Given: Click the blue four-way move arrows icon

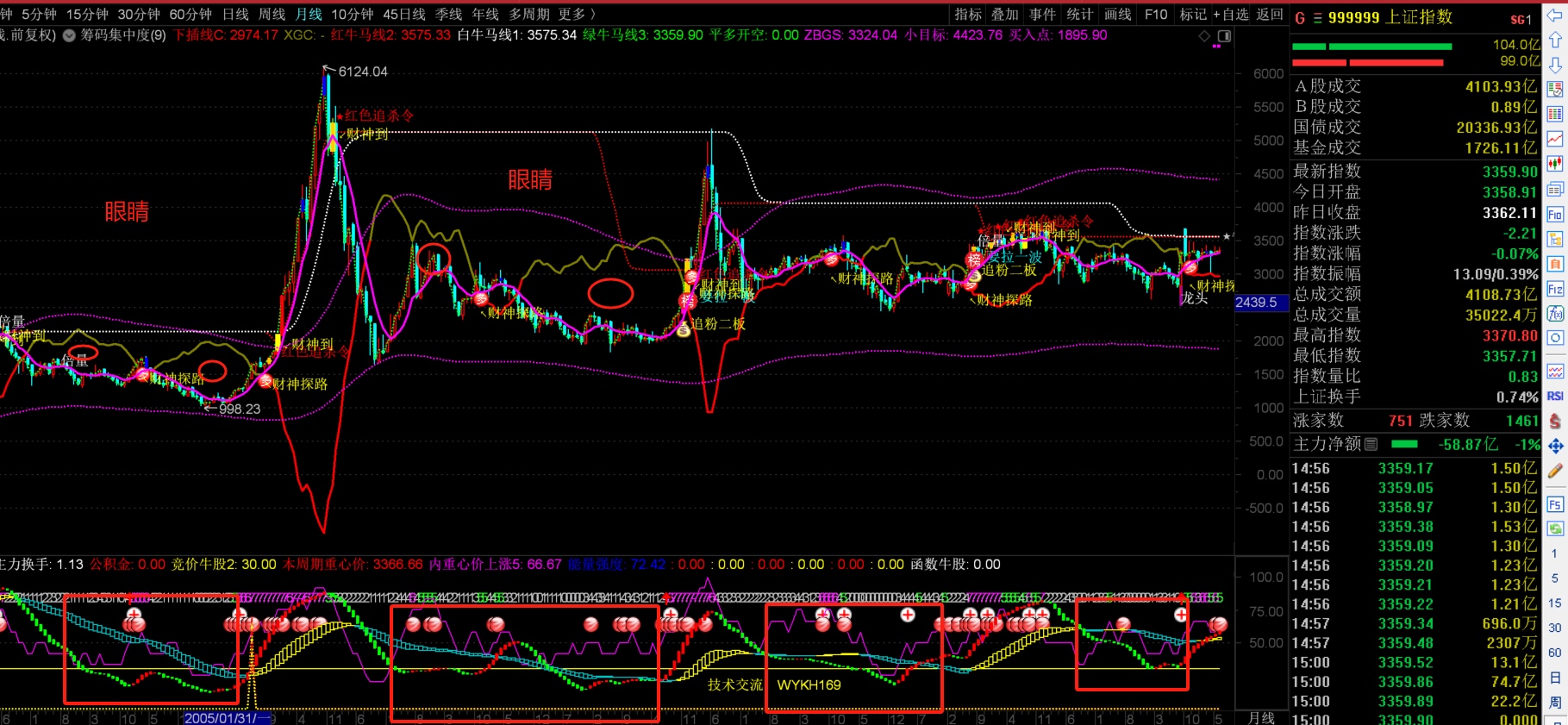Looking at the screenshot, I should click(1555, 446).
